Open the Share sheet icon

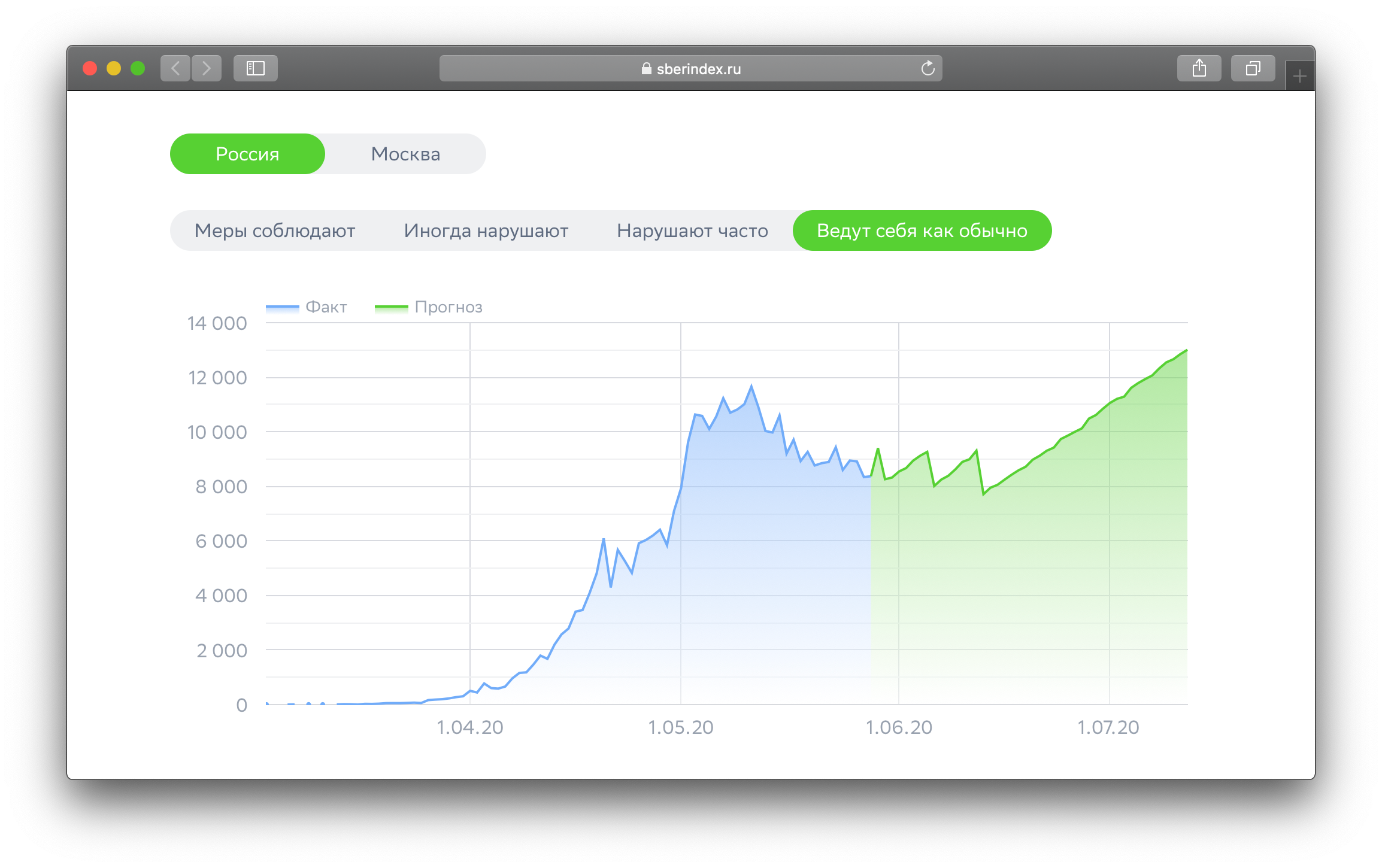[x=1199, y=68]
